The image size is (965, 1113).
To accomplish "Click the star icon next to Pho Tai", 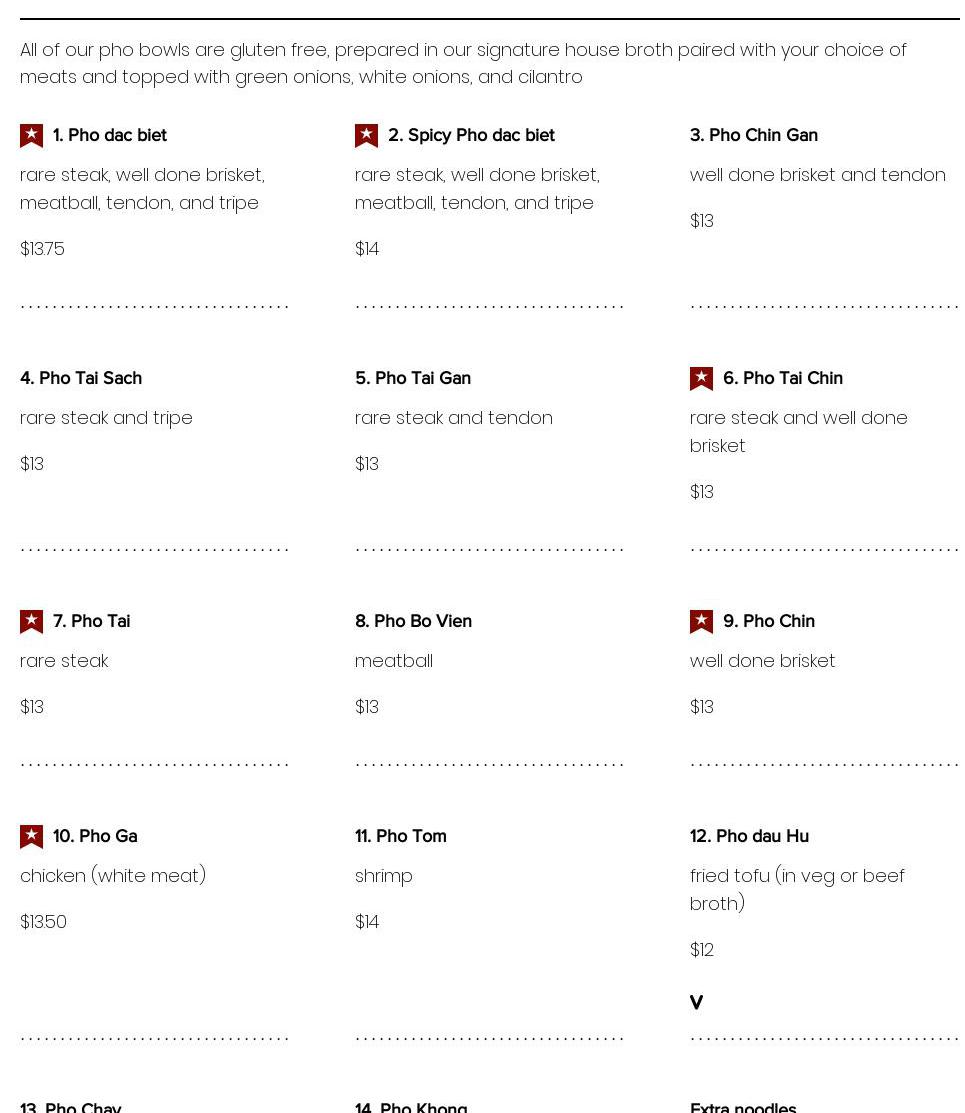I will pyautogui.click(x=32, y=621).
